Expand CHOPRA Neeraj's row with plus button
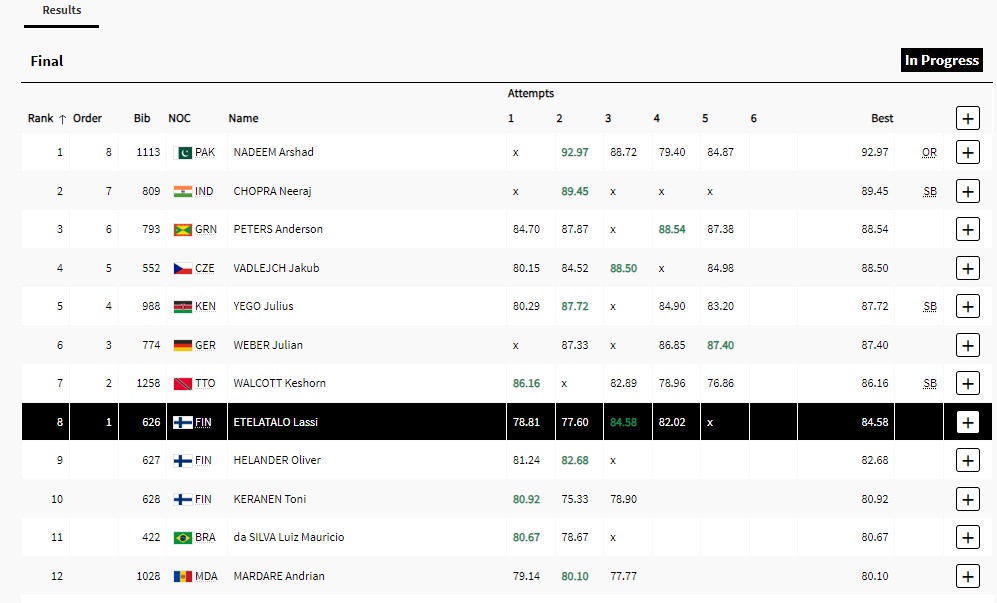Screen dimensions: 997x603 tap(967, 191)
